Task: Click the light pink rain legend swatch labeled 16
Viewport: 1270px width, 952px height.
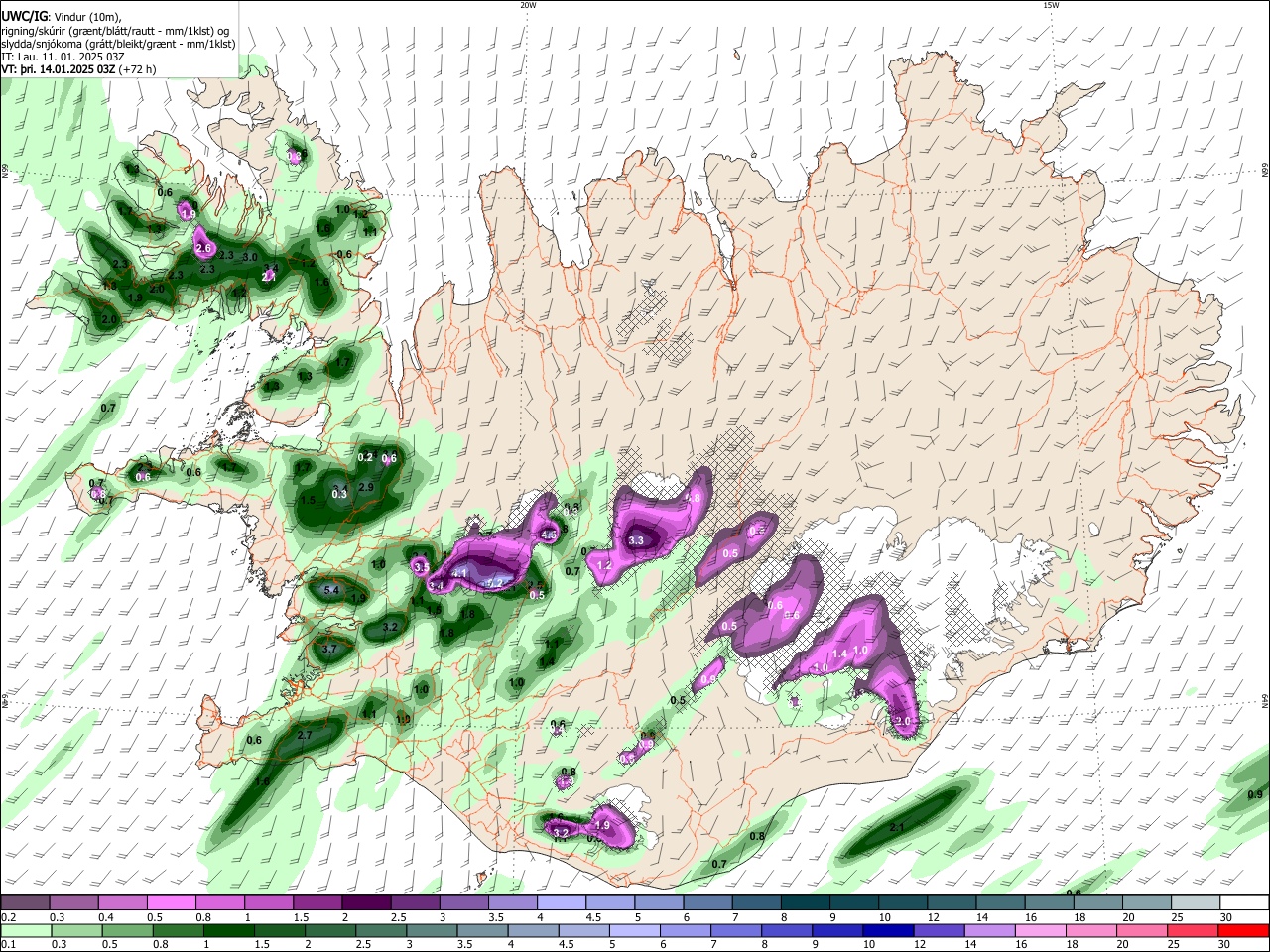Action: point(1038,931)
